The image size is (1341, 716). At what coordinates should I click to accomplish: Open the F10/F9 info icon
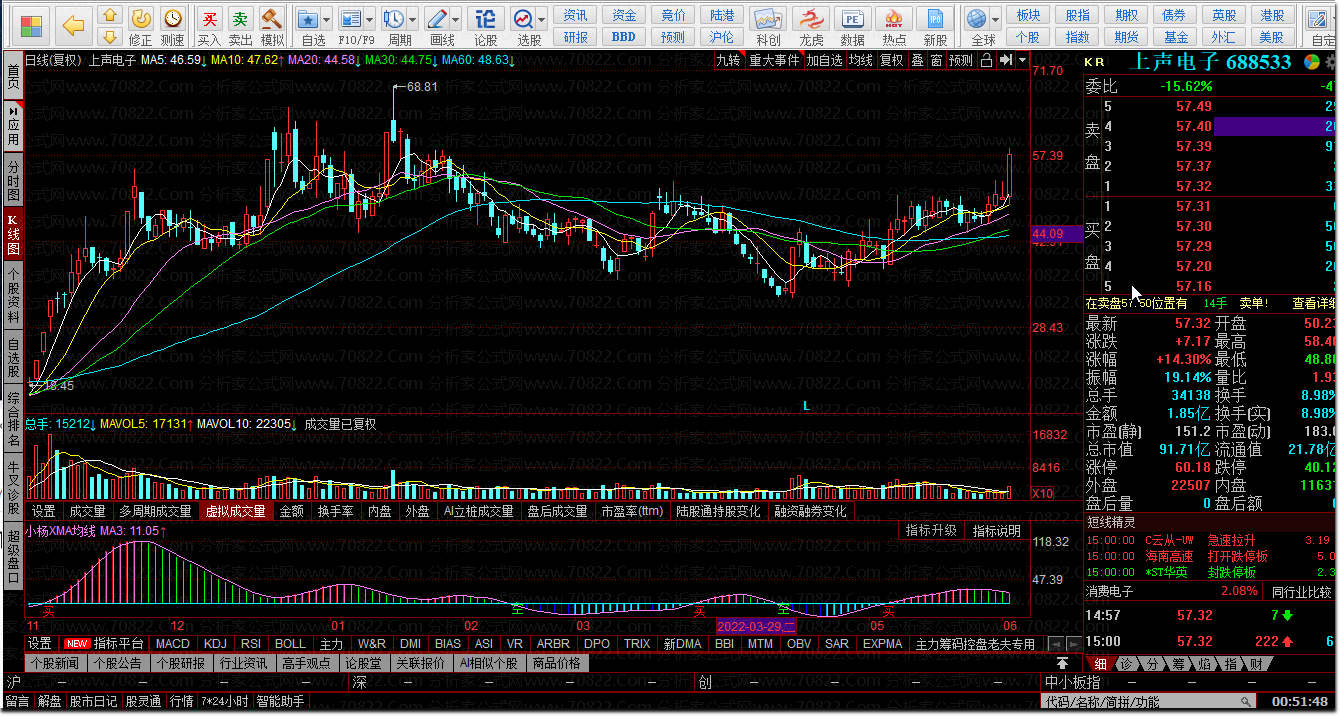point(350,18)
